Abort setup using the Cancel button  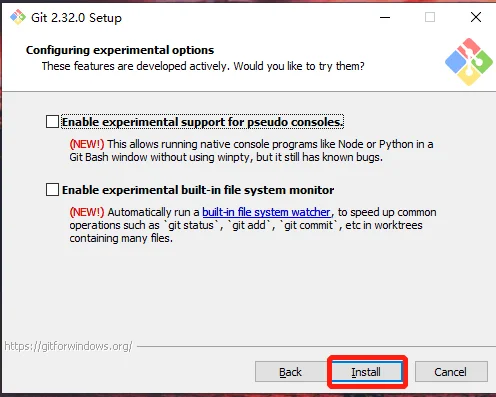coord(451,372)
